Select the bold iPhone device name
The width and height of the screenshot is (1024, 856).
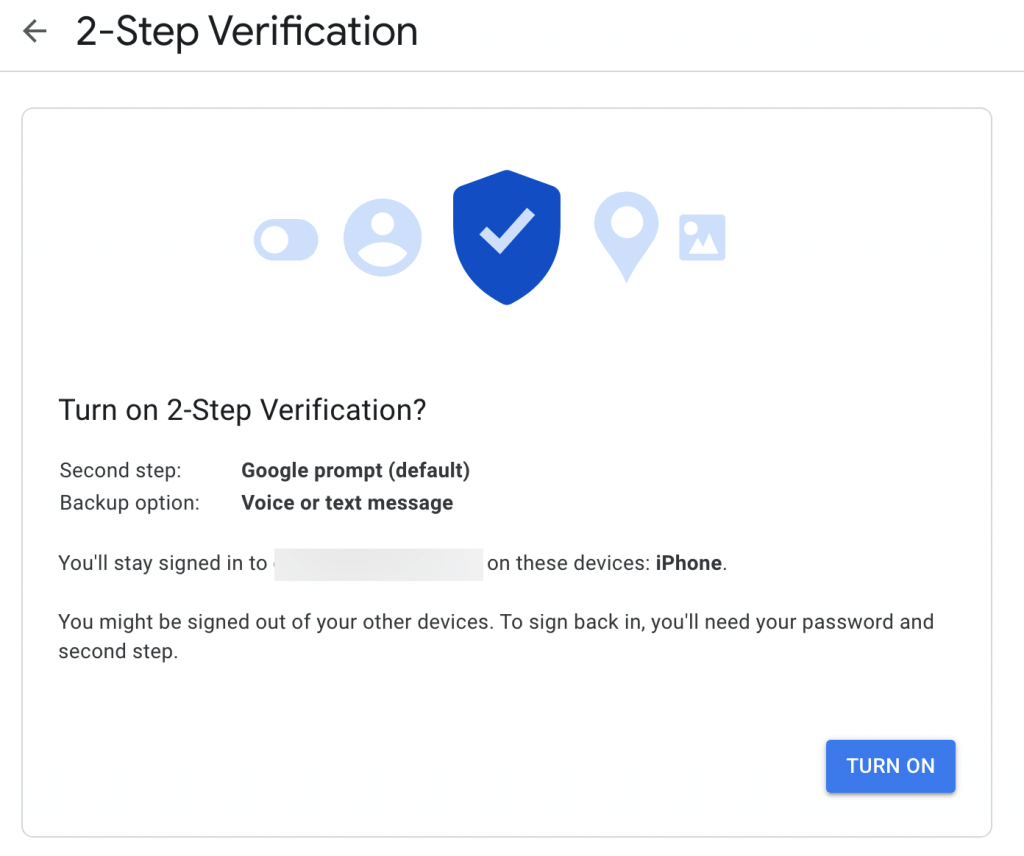tap(689, 563)
